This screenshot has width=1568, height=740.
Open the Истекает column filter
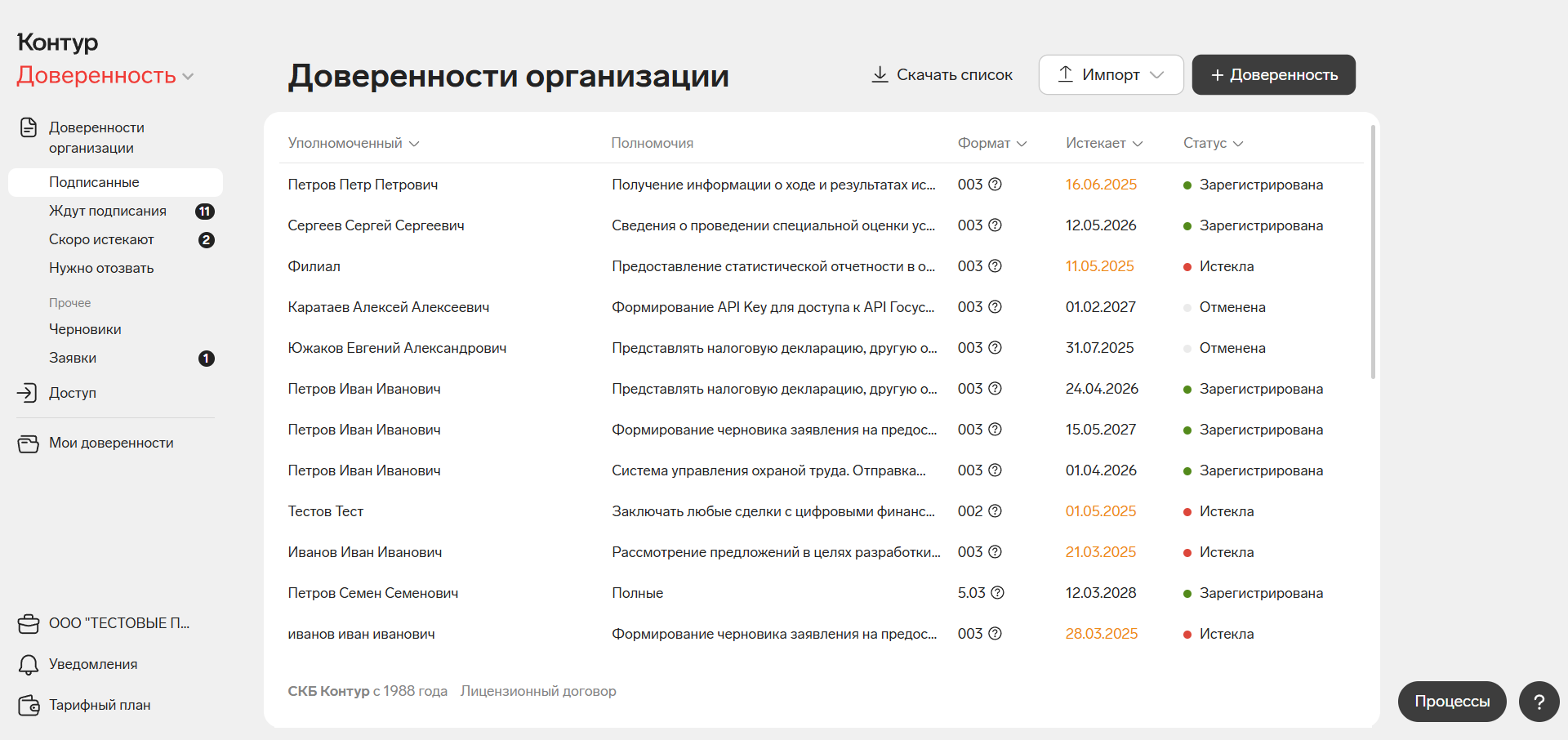[x=1104, y=143]
